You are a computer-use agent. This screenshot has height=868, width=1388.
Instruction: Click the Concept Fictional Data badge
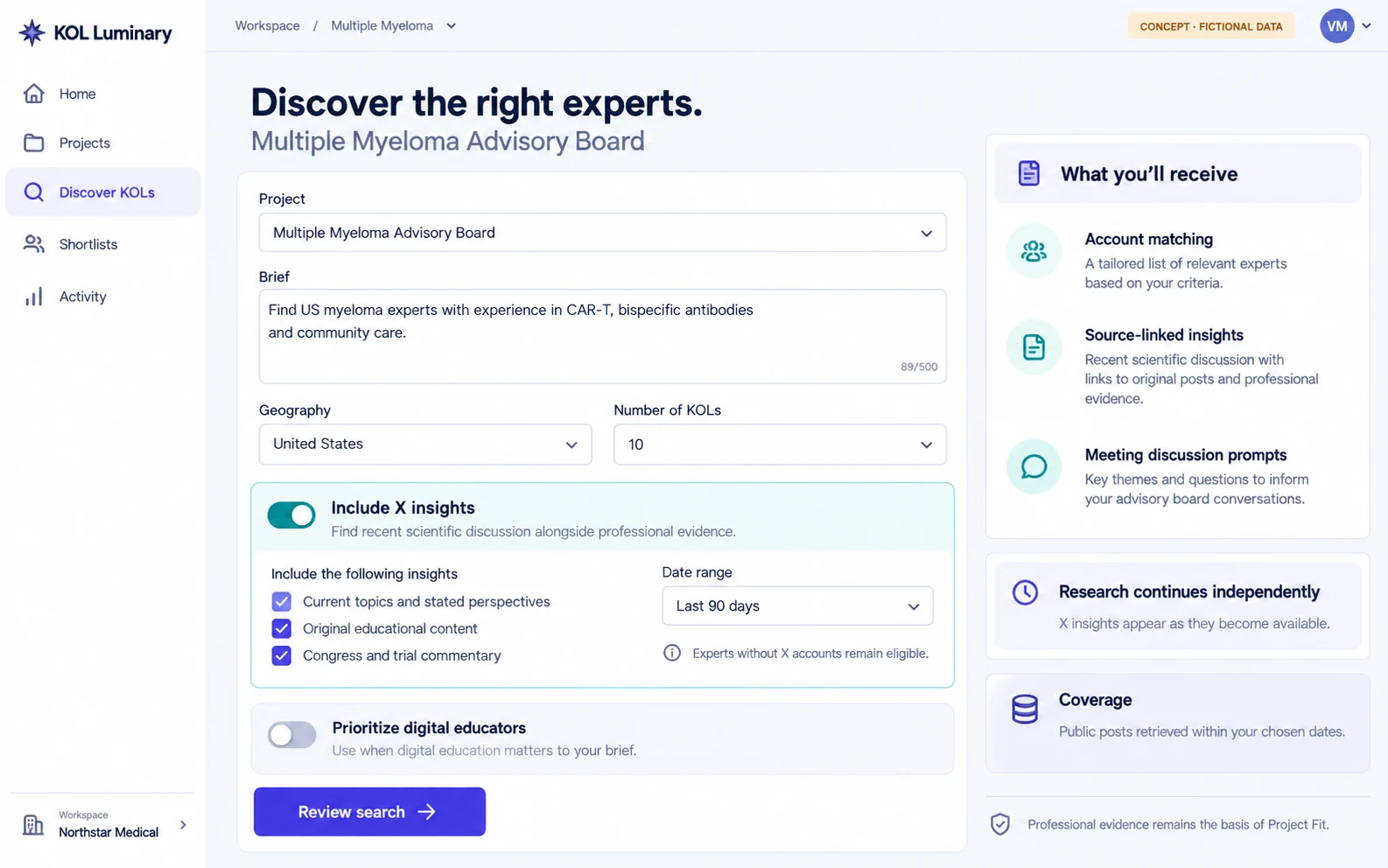(x=1211, y=26)
